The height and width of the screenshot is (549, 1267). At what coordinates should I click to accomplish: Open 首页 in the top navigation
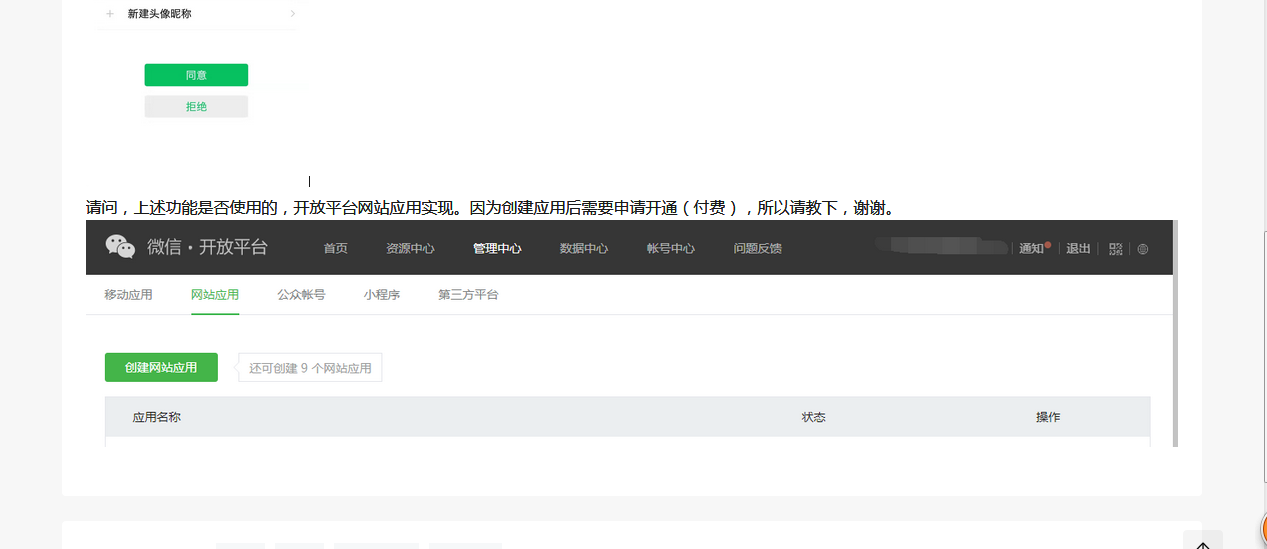(x=336, y=249)
